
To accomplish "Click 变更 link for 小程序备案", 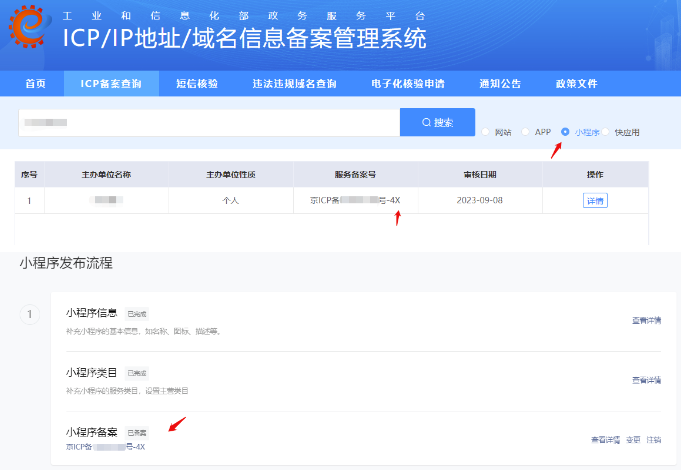I will click(633, 440).
